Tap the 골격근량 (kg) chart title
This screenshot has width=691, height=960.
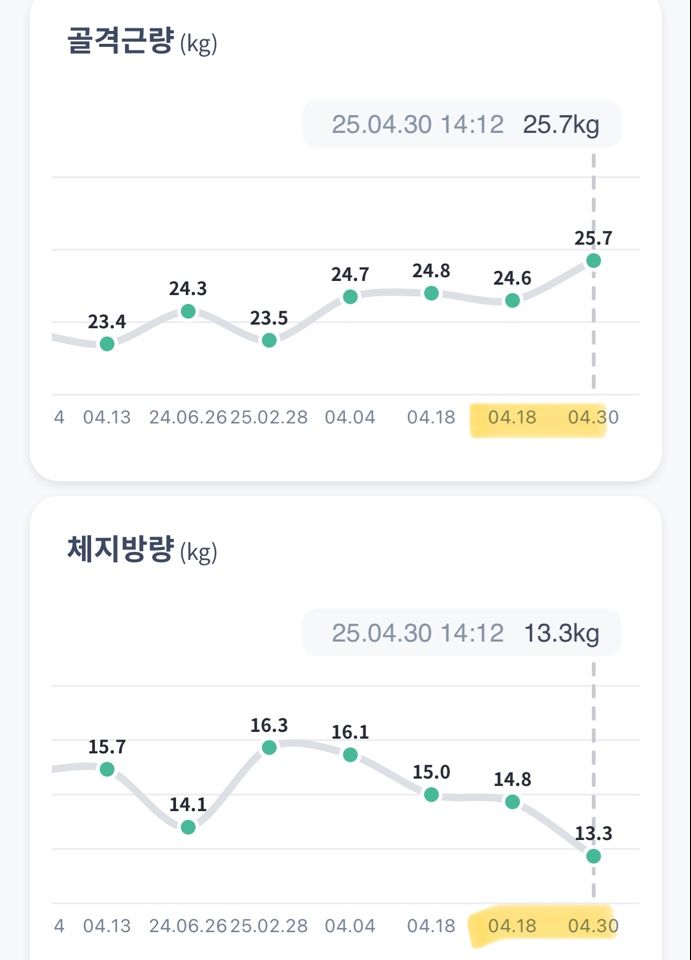[x=142, y=42]
